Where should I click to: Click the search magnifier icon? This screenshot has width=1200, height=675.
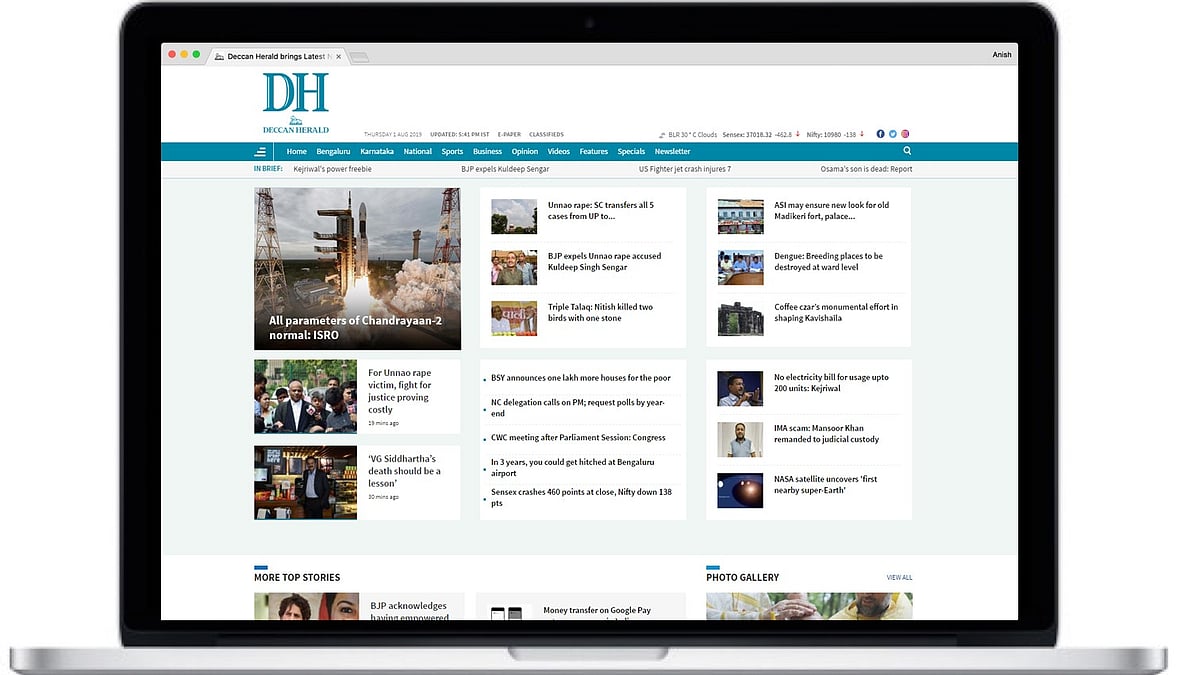click(x=907, y=151)
